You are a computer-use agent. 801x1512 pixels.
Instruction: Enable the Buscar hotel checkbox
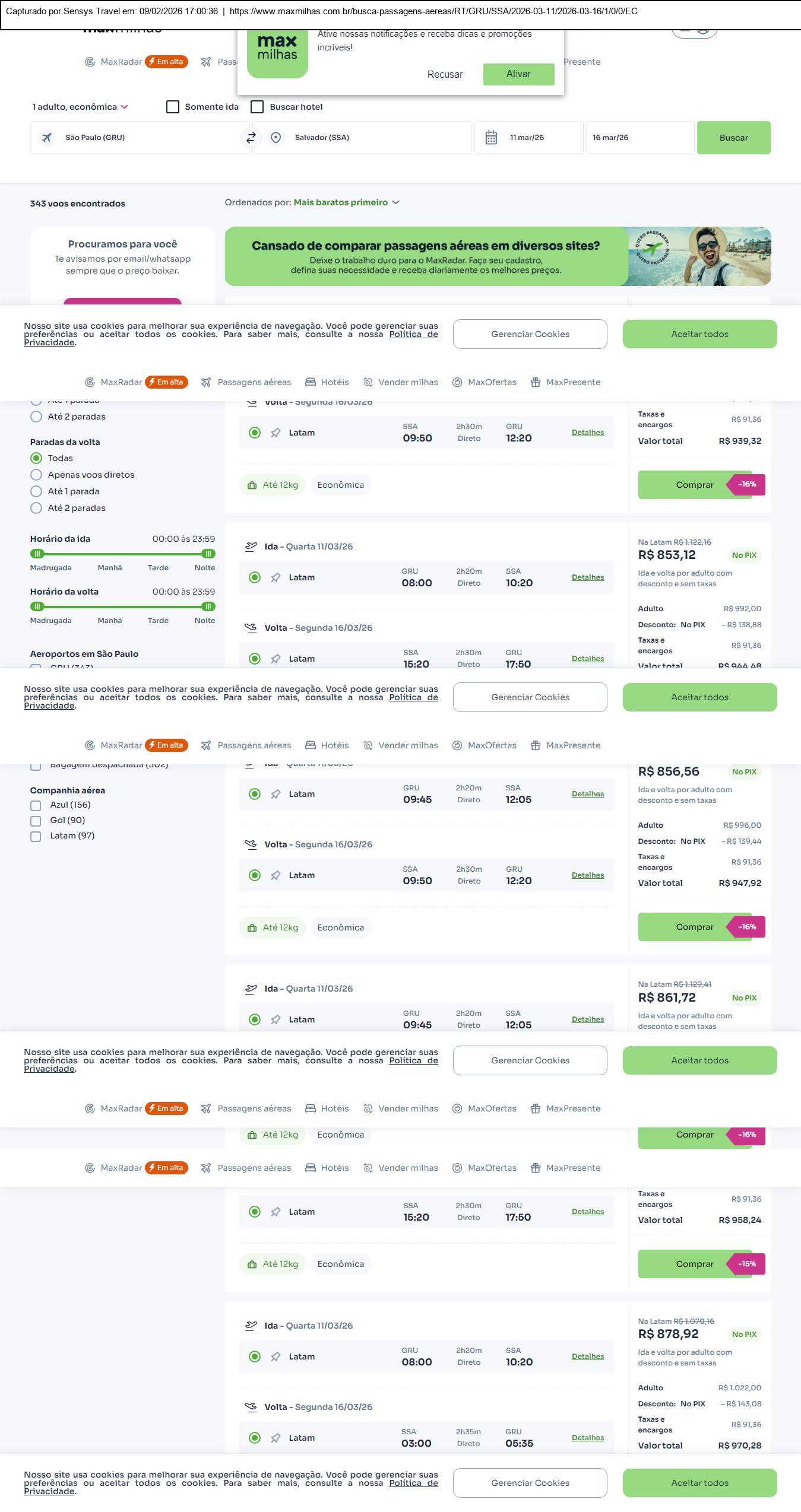click(x=257, y=107)
